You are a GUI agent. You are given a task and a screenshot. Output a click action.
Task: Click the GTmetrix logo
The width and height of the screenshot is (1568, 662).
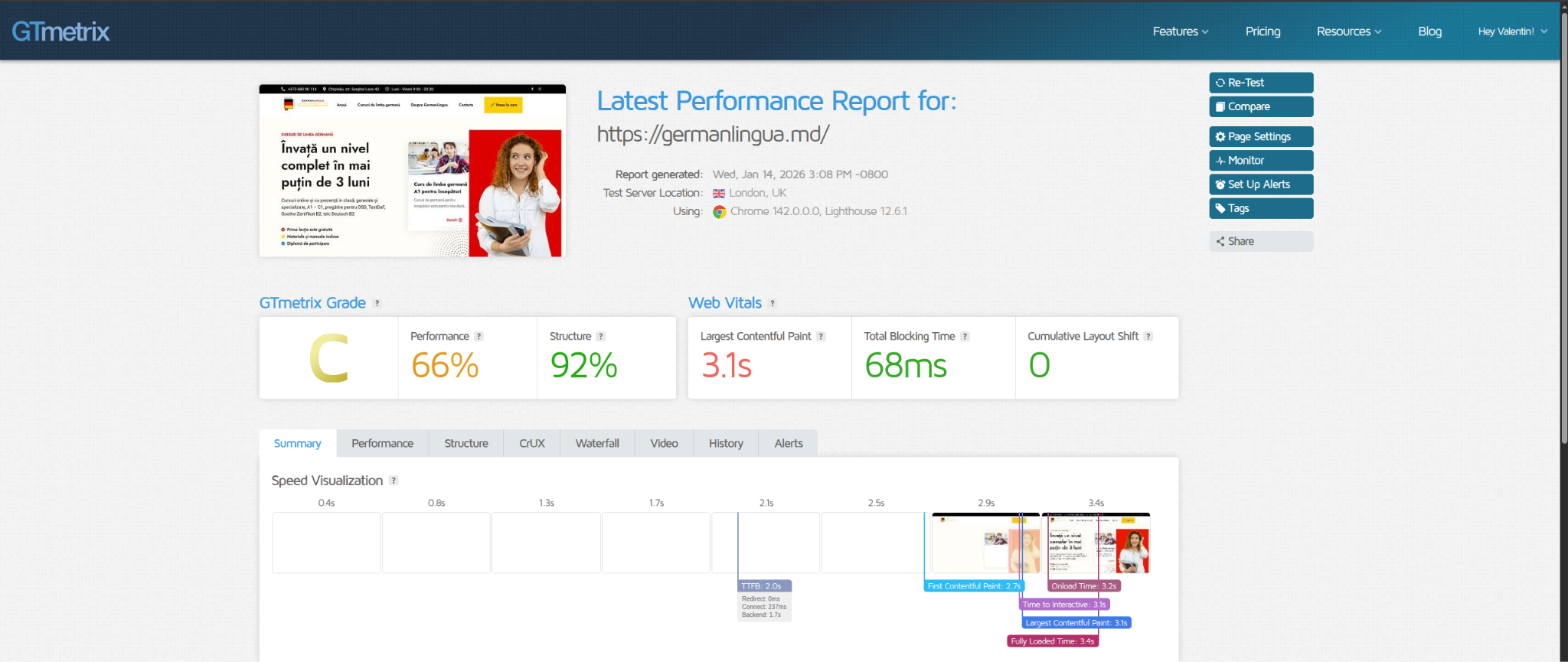[x=60, y=31]
